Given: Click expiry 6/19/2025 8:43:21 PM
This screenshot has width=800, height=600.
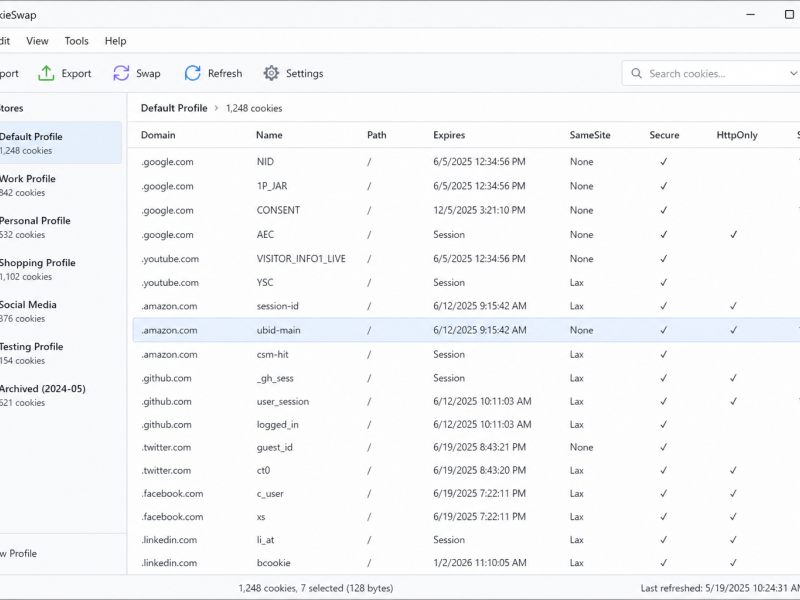Looking at the screenshot, I should click(480, 447).
